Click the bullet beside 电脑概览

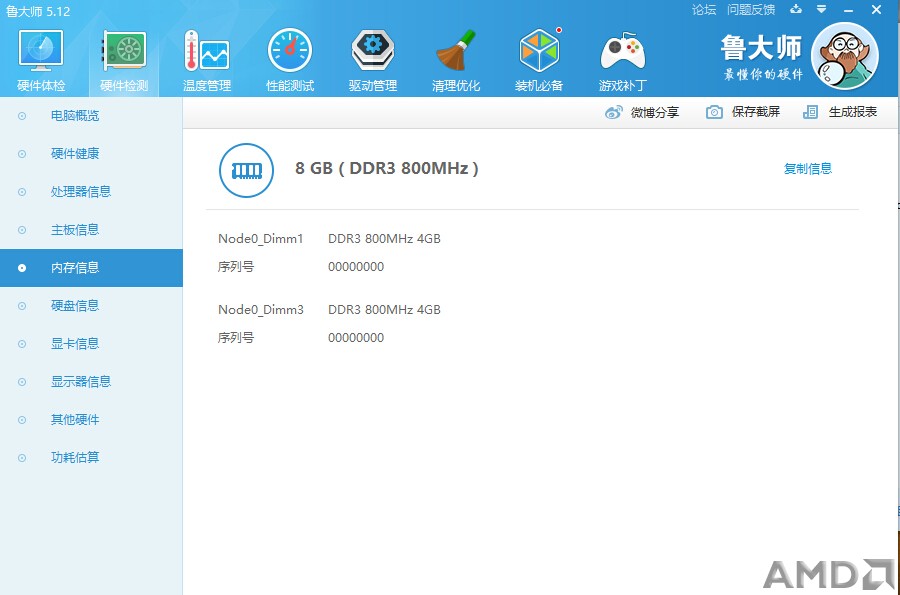point(22,116)
